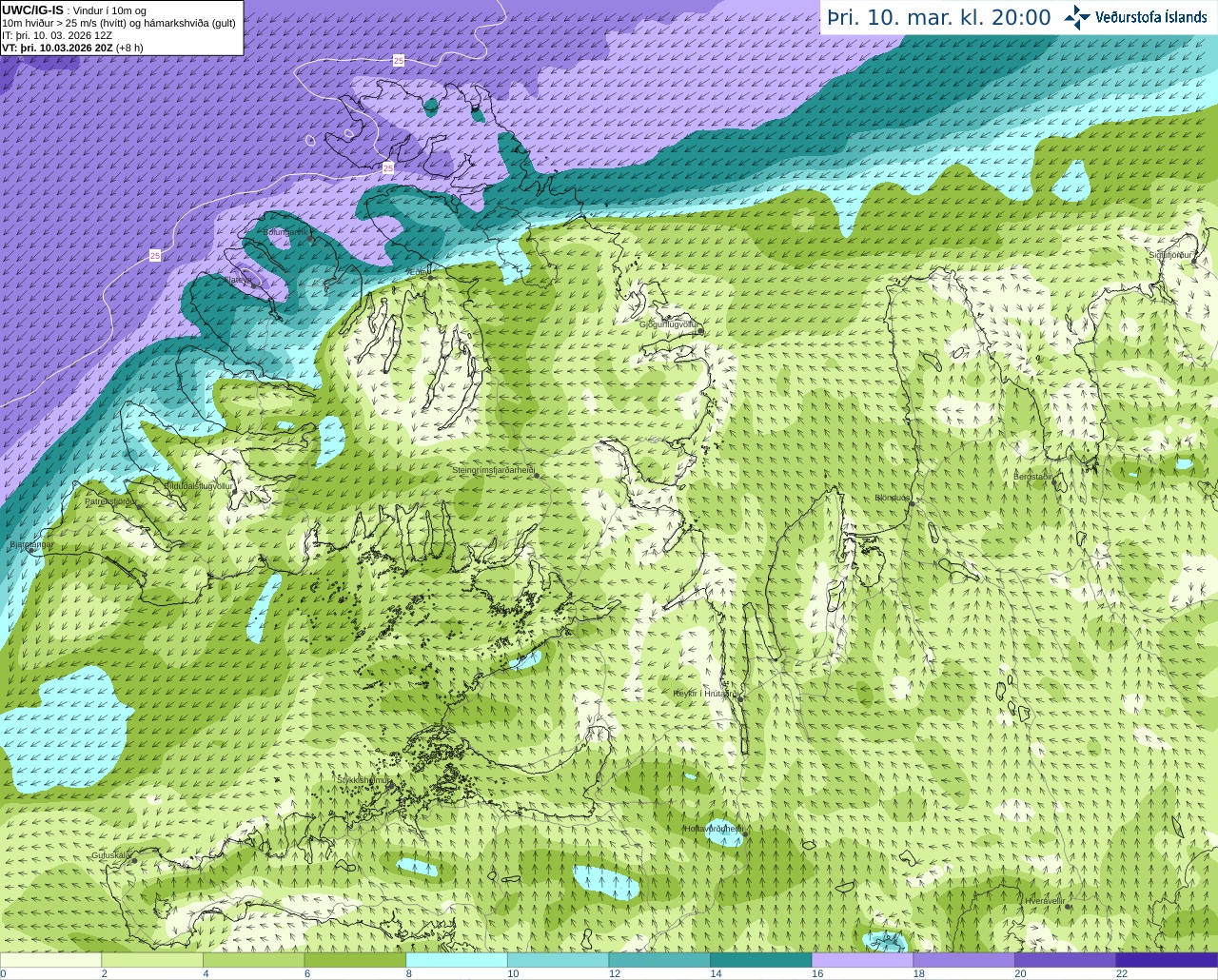Click the 14–16 m/s dark teal legend swatch
1218x980 pixels.
pyautogui.click(x=761, y=960)
